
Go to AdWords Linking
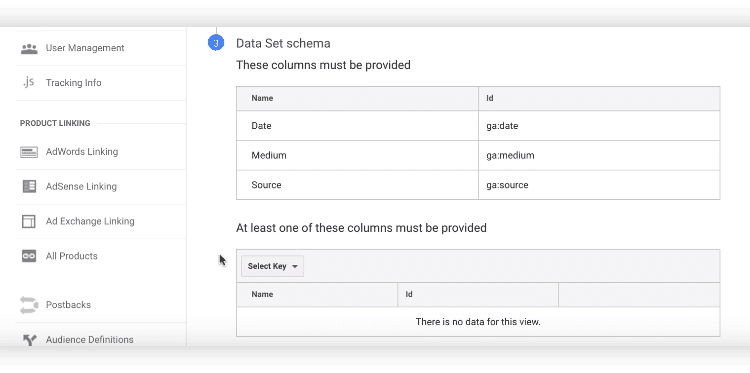coord(82,152)
